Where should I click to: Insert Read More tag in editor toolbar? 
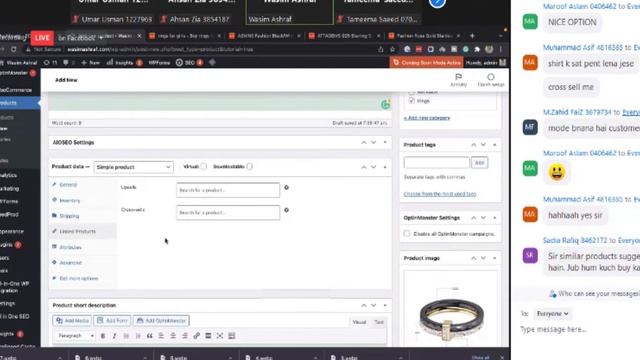pos(208,336)
